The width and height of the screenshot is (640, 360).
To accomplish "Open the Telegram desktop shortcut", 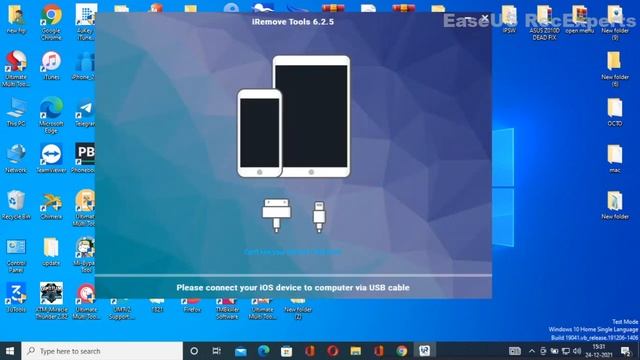I will click(x=85, y=112).
